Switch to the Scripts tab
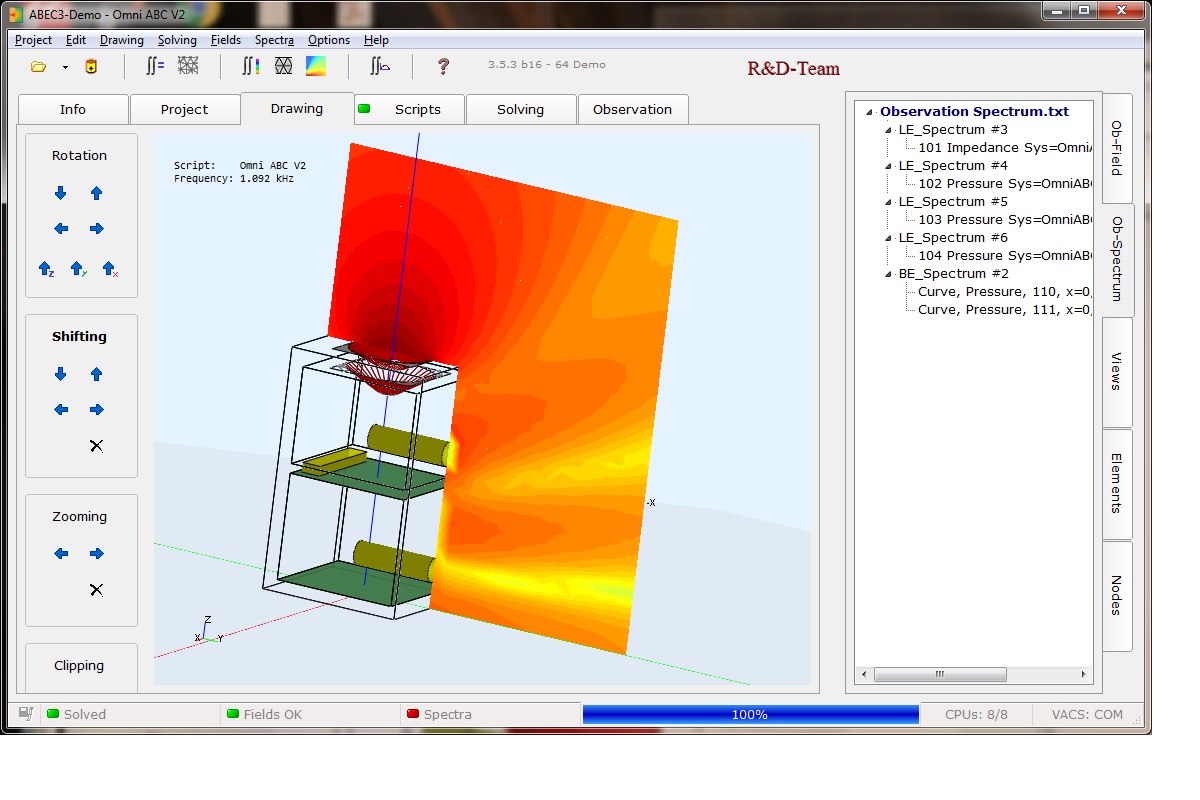1200x800 pixels. tap(410, 110)
